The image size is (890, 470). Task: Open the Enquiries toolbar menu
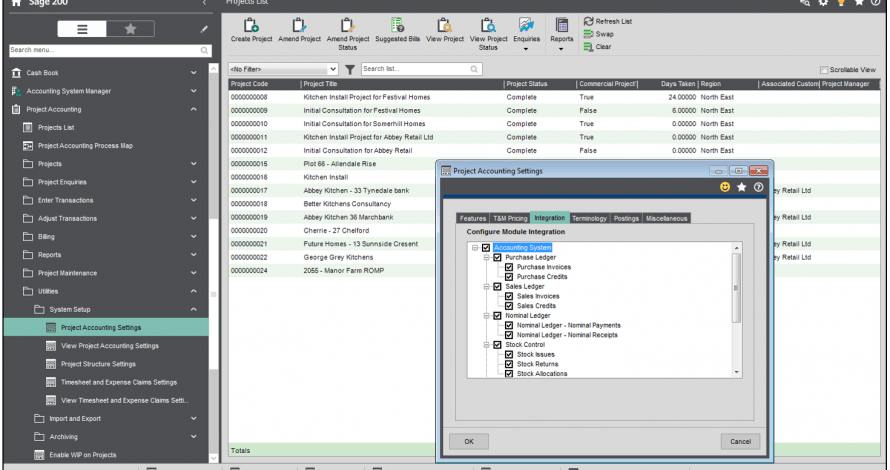click(x=526, y=34)
